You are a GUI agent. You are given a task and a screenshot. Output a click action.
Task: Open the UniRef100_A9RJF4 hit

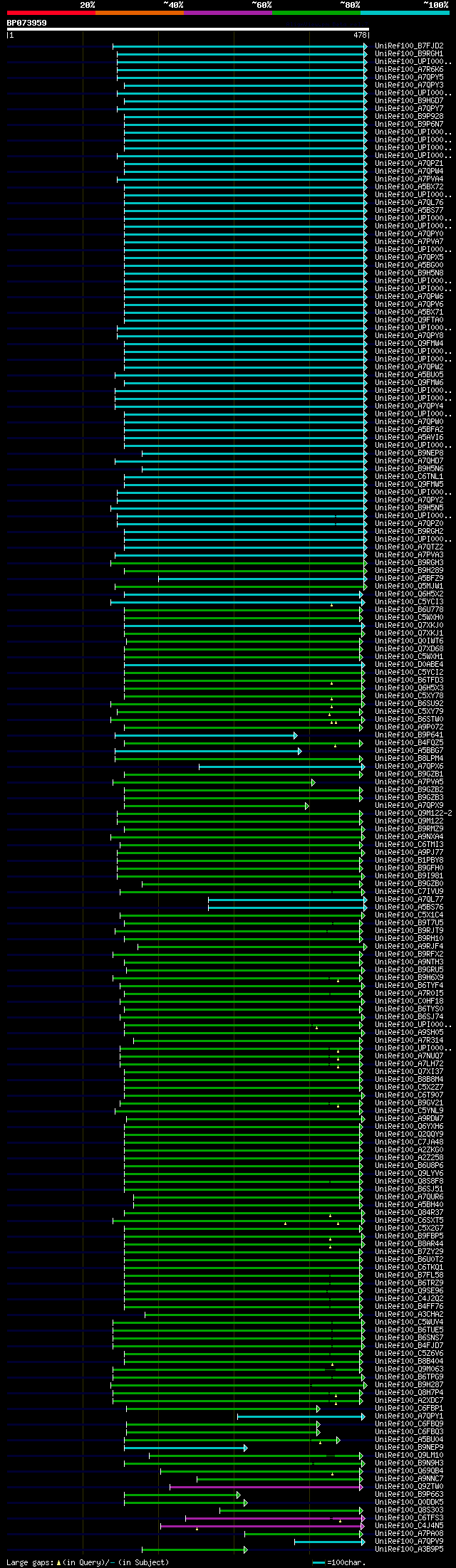tap(409, 947)
